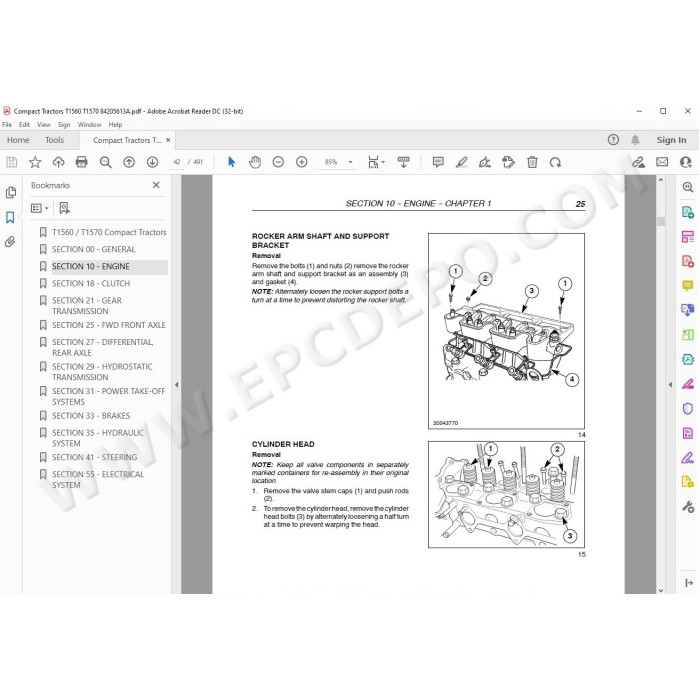Open the Page Thumbnails panel icon
Viewport: 700px width, 700px height.
pyautogui.click(x=11, y=192)
